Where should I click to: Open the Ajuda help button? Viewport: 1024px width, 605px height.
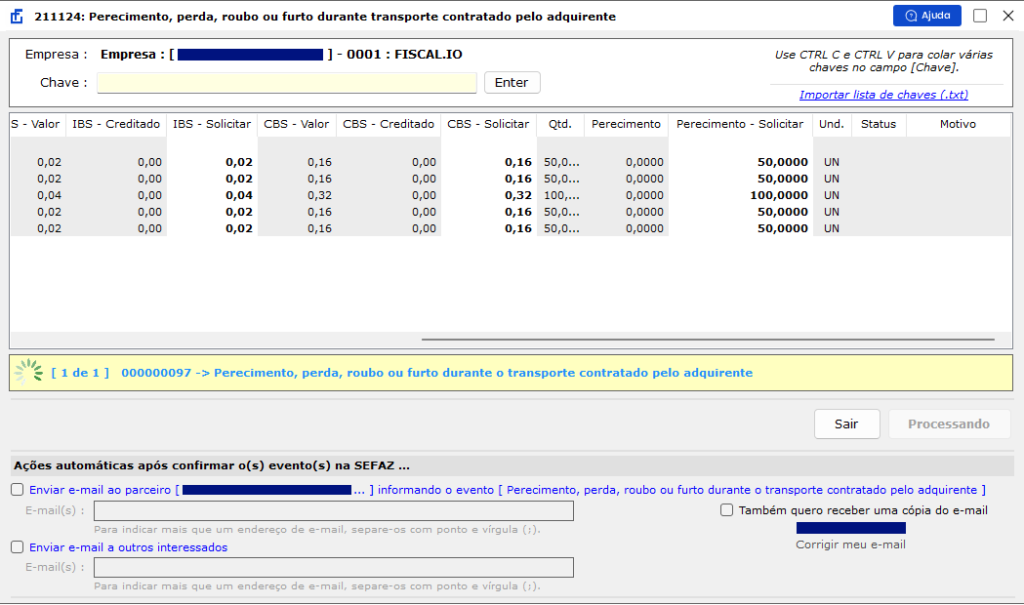click(x=927, y=16)
